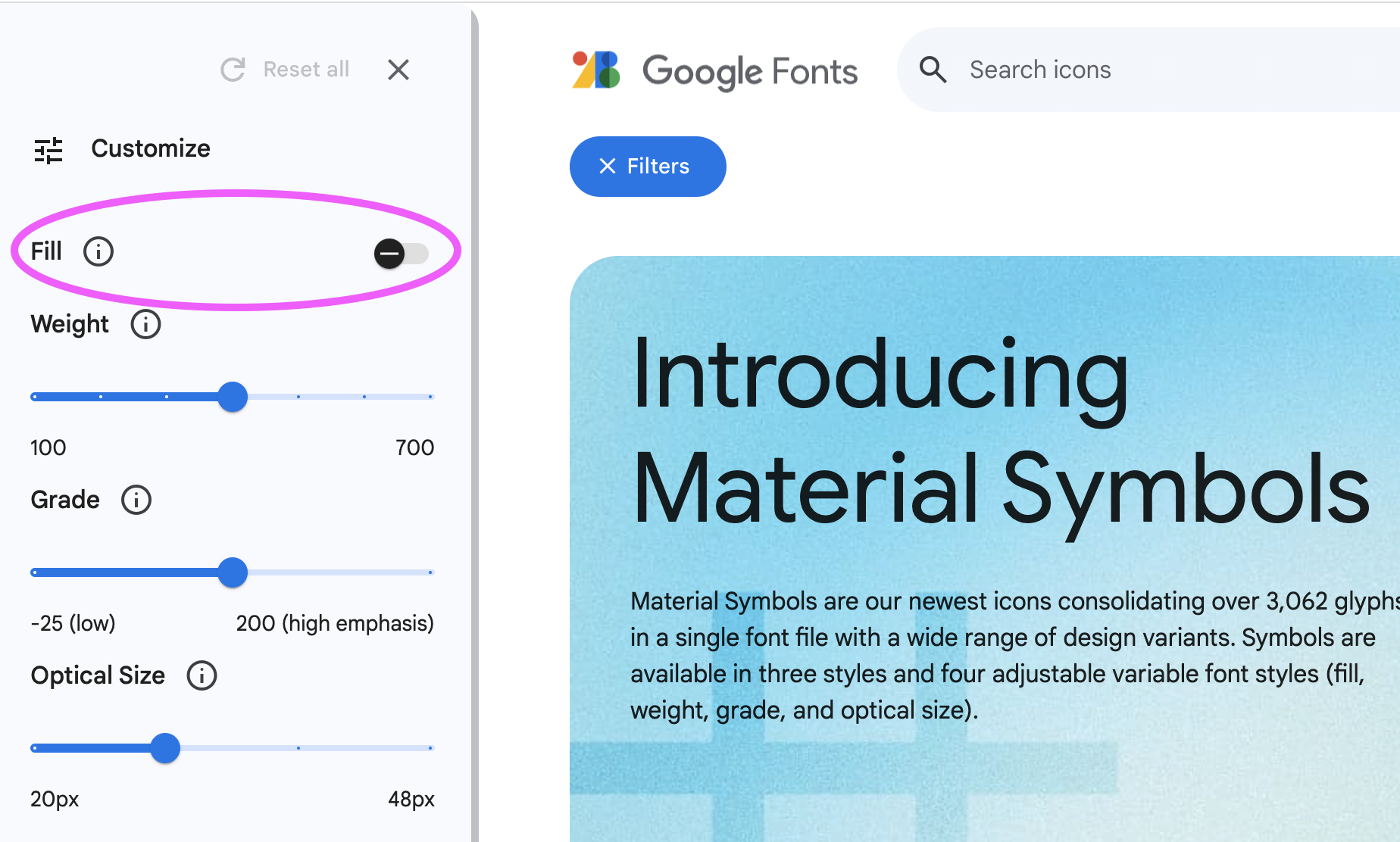Switch the Fill control to filled state
1400x842 pixels.
[x=402, y=254]
